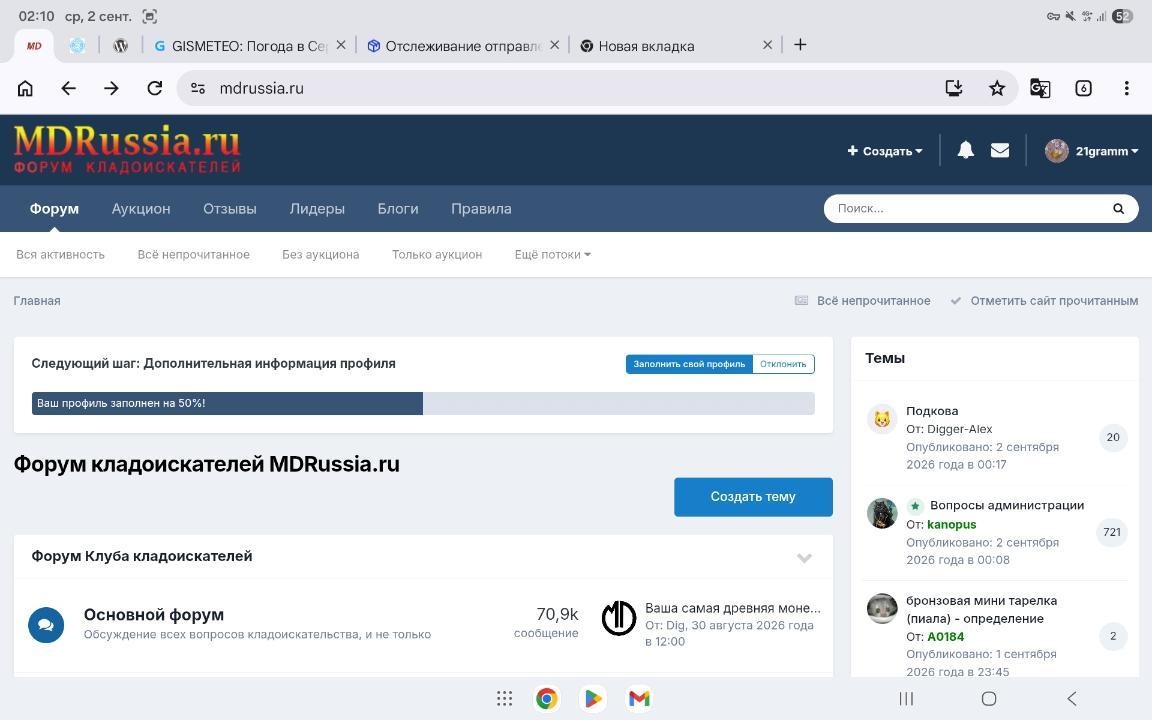
Task: Expand the Создать dropdown menu
Action: (885, 151)
